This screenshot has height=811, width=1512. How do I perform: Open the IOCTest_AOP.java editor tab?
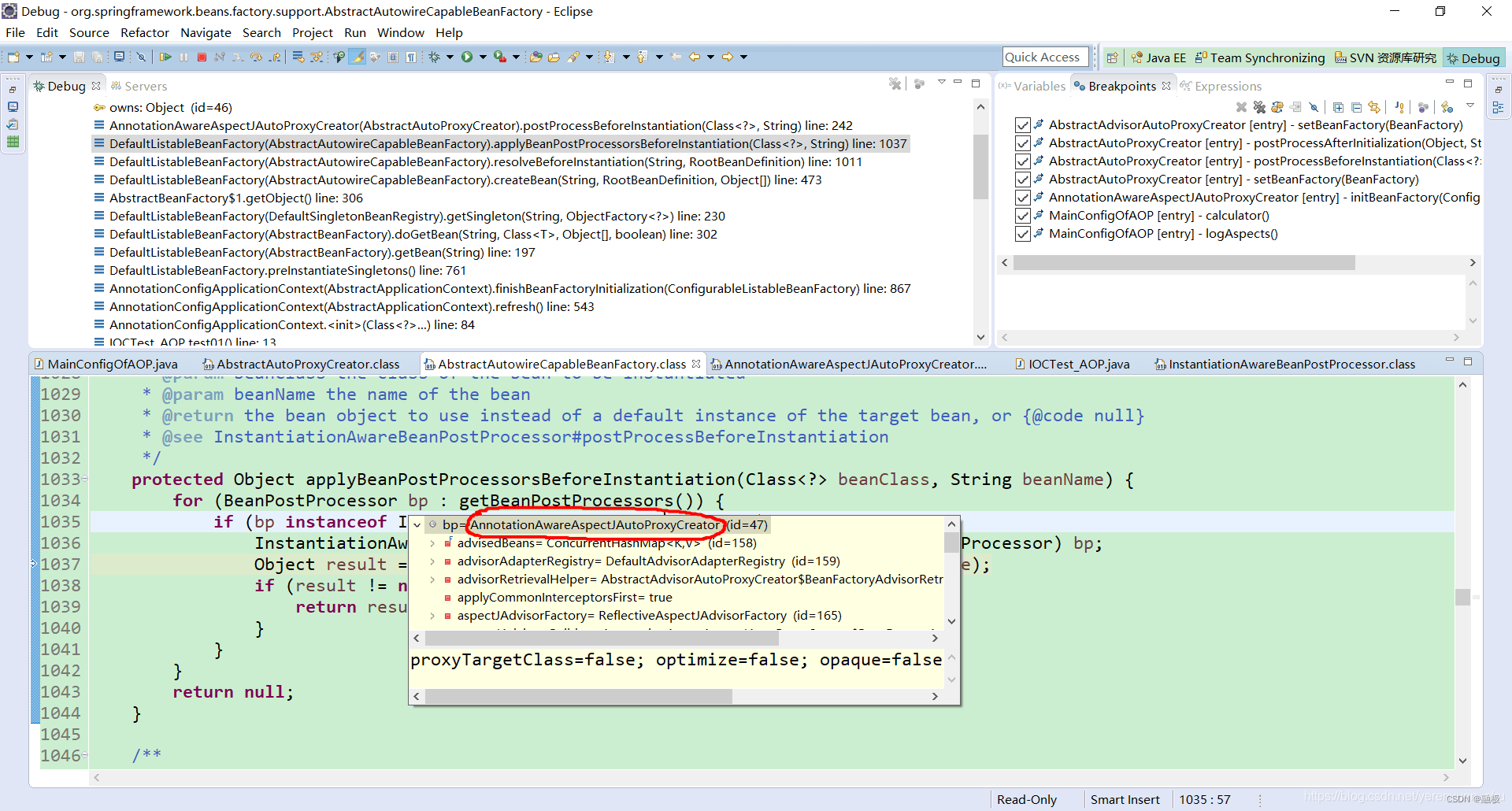point(1072,364)
